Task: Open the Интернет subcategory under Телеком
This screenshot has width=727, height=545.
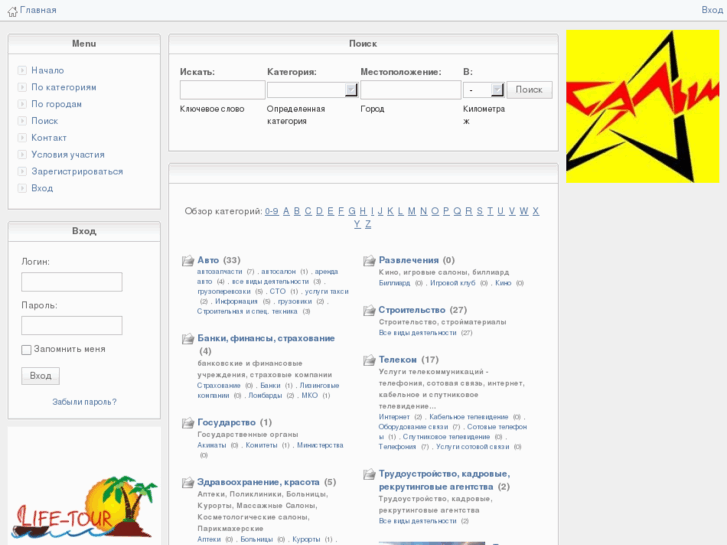Action: (x=394, y=417)
